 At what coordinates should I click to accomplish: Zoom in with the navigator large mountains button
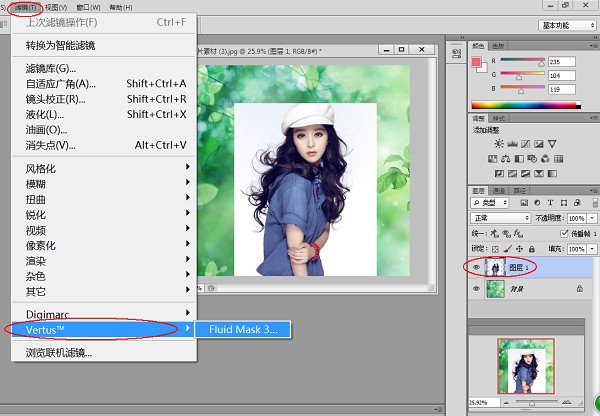(567, 402)
